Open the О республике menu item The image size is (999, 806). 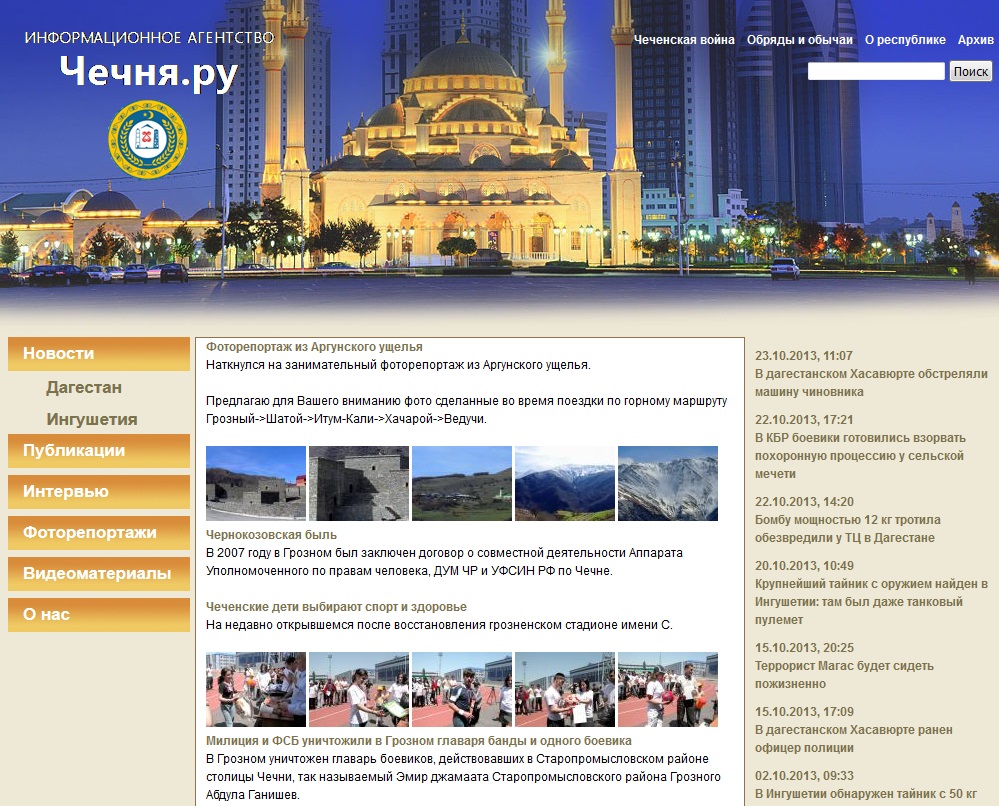point(905,40)
